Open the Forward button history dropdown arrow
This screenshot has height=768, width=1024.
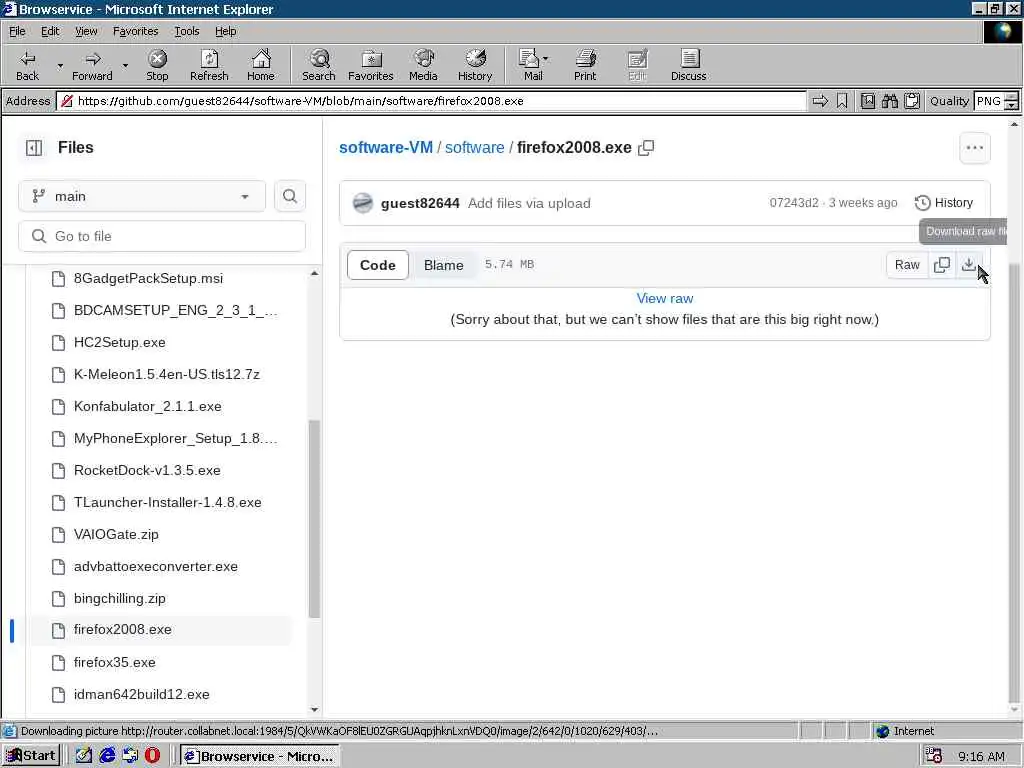125,65
